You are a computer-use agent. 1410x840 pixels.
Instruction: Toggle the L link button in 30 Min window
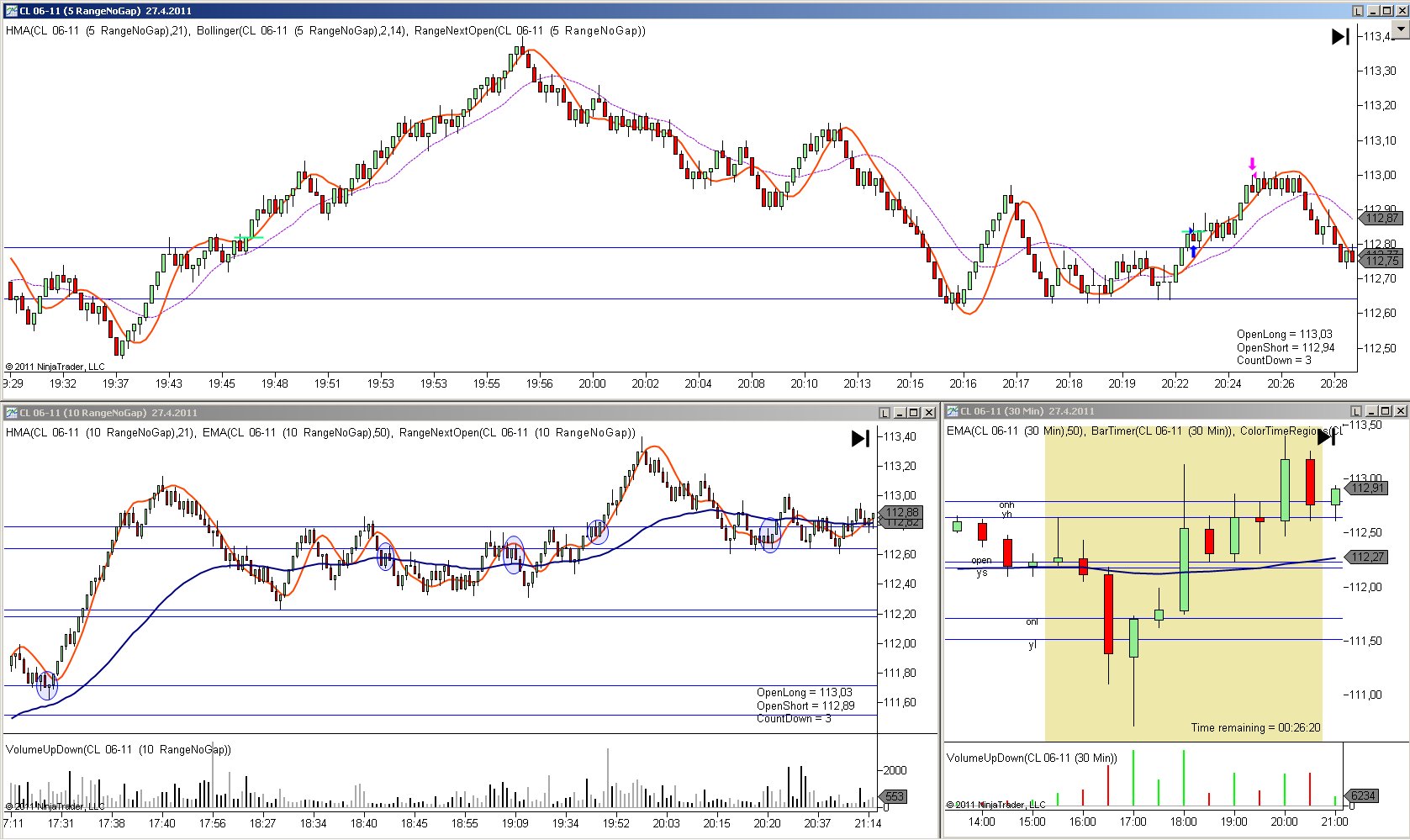[x=1356, y=411]
